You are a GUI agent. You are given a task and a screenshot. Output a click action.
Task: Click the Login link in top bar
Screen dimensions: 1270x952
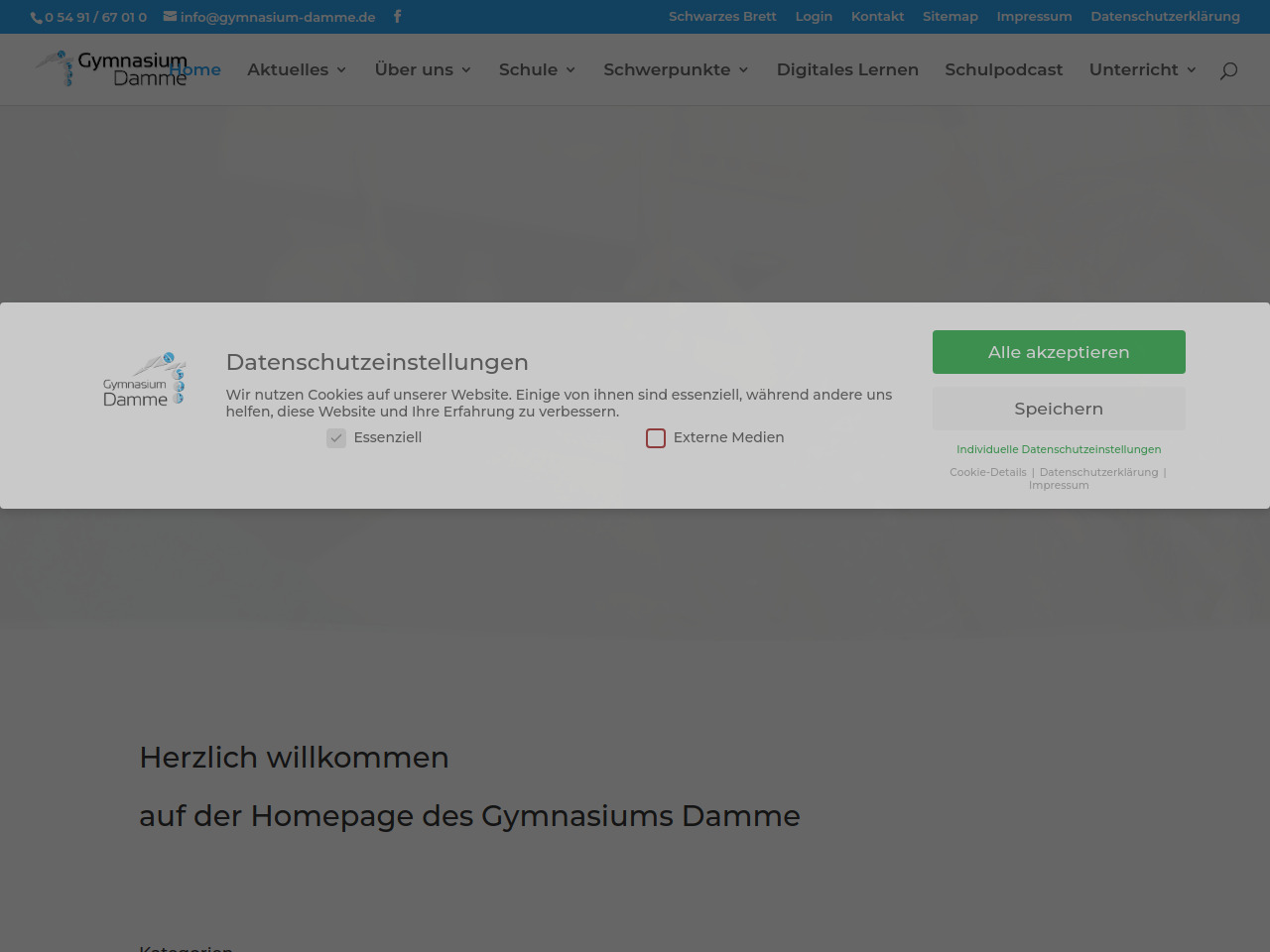814,16
